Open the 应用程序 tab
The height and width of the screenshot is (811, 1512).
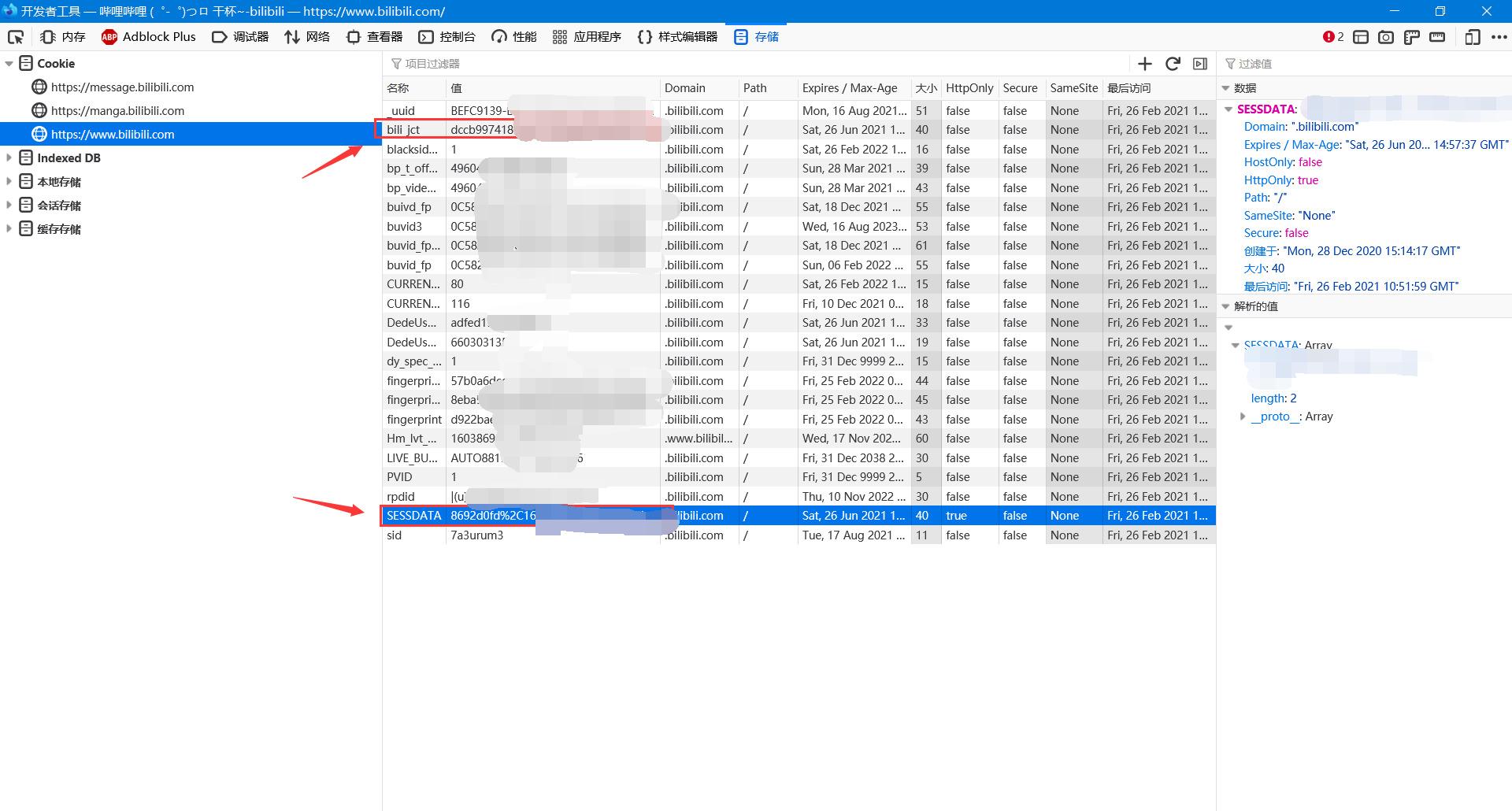pos(587,37)
